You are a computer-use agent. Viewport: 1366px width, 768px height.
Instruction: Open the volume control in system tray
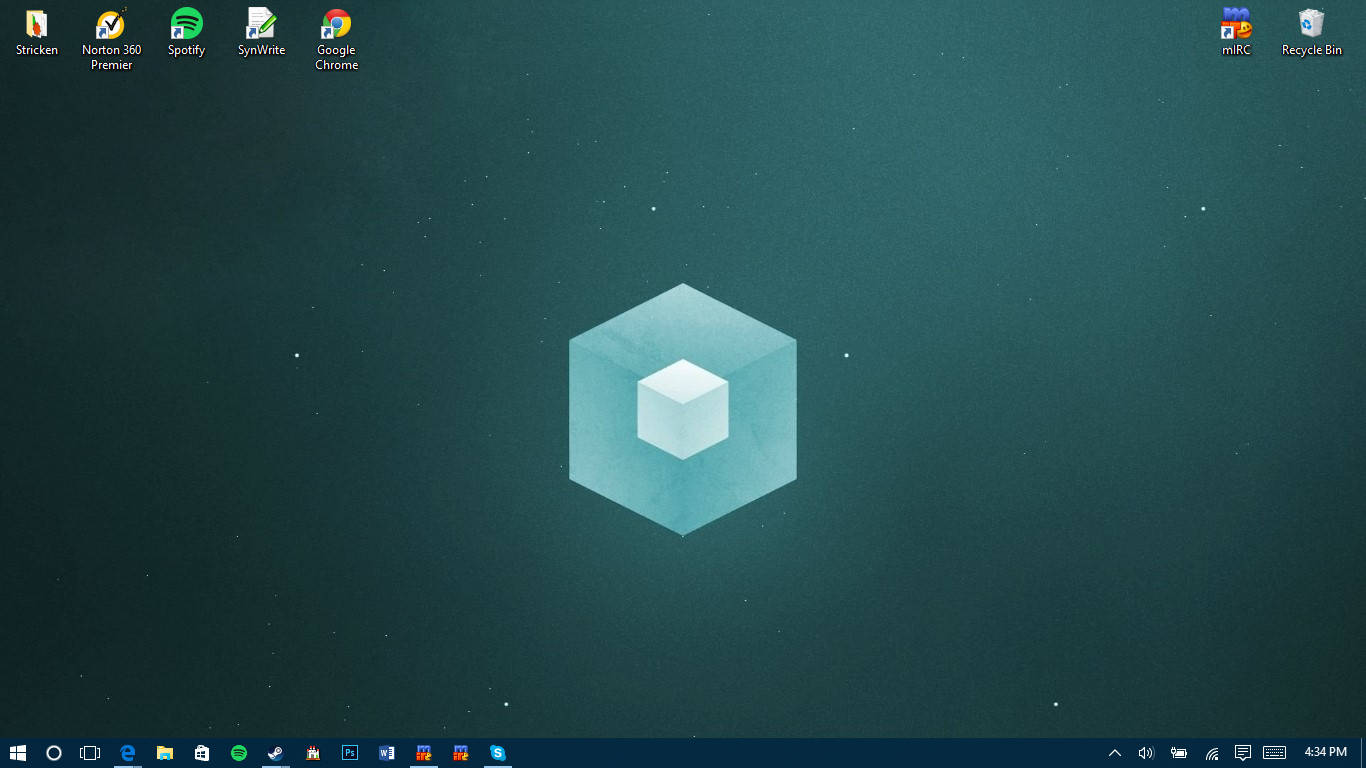pyautogui.click(x=1146, y=753)
